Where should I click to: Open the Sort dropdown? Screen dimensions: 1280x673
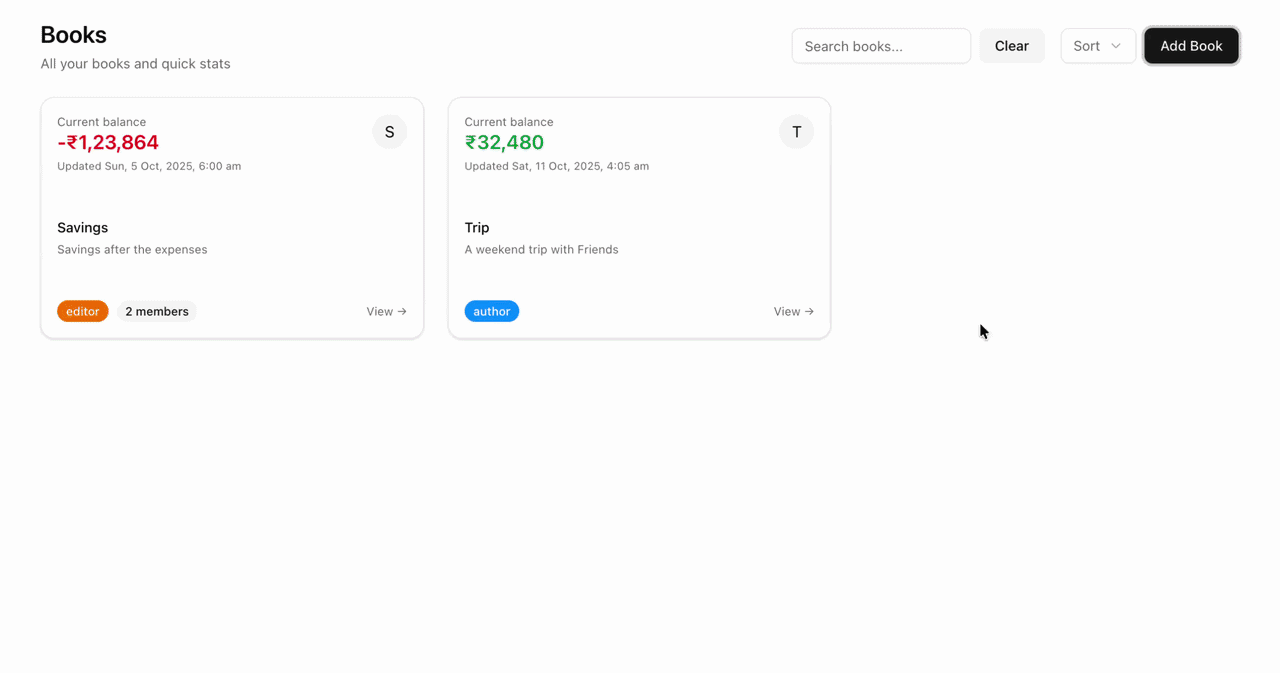(1098, 45)
